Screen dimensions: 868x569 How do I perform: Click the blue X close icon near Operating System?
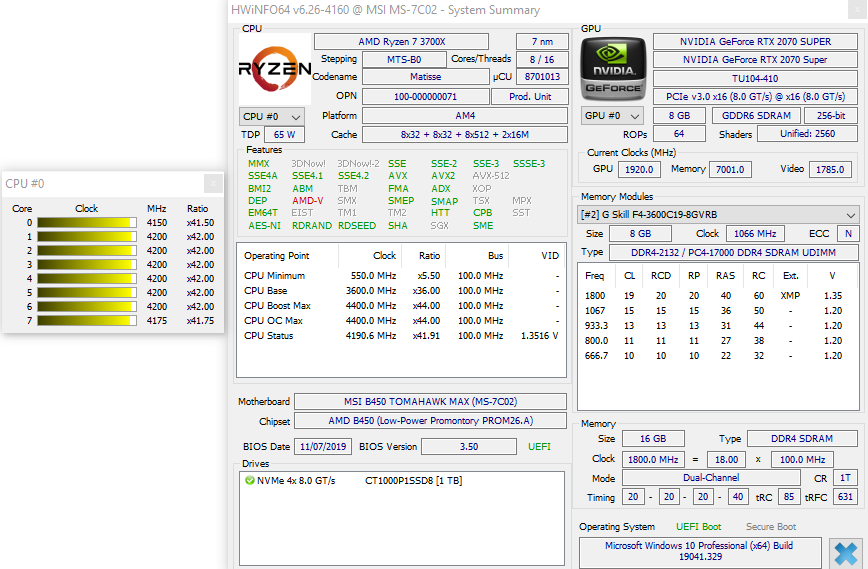tap(846, 553)
